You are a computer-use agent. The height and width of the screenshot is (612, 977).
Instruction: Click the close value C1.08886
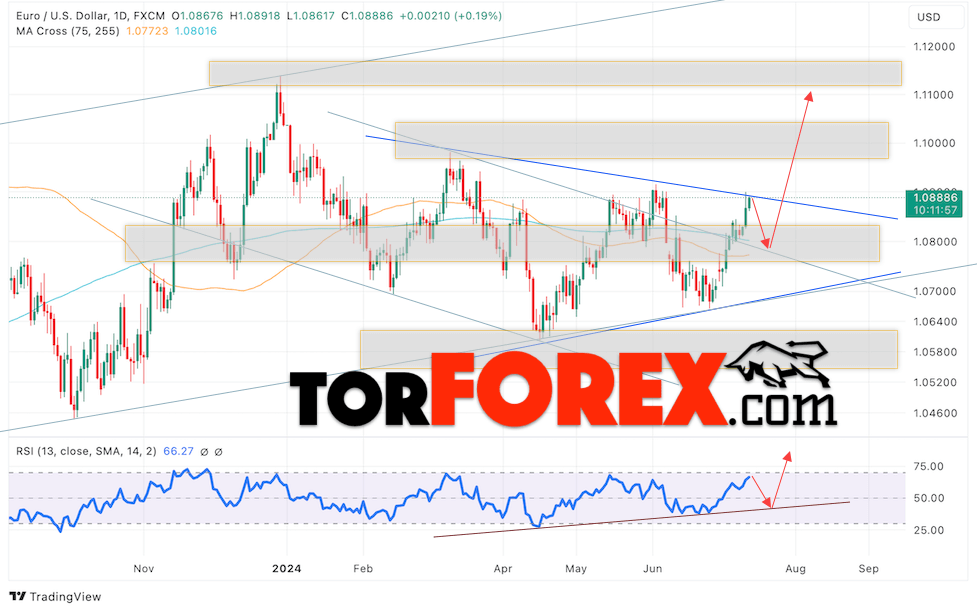point(367,16)
